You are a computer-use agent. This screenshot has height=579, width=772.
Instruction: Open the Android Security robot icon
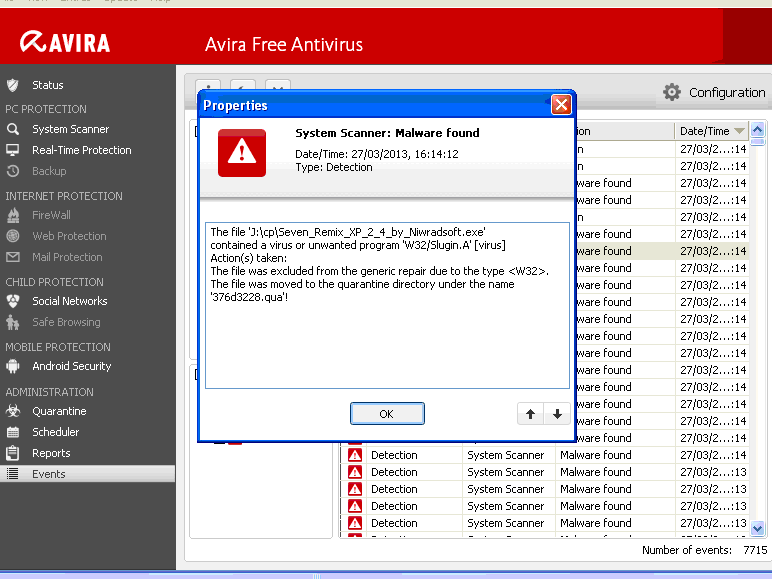click(x=13, y=366)
